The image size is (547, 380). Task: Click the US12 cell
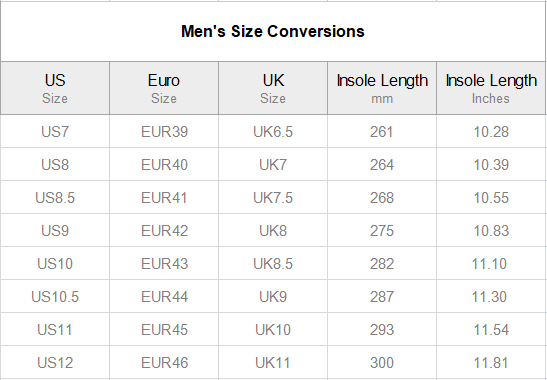tap(55, 363)
